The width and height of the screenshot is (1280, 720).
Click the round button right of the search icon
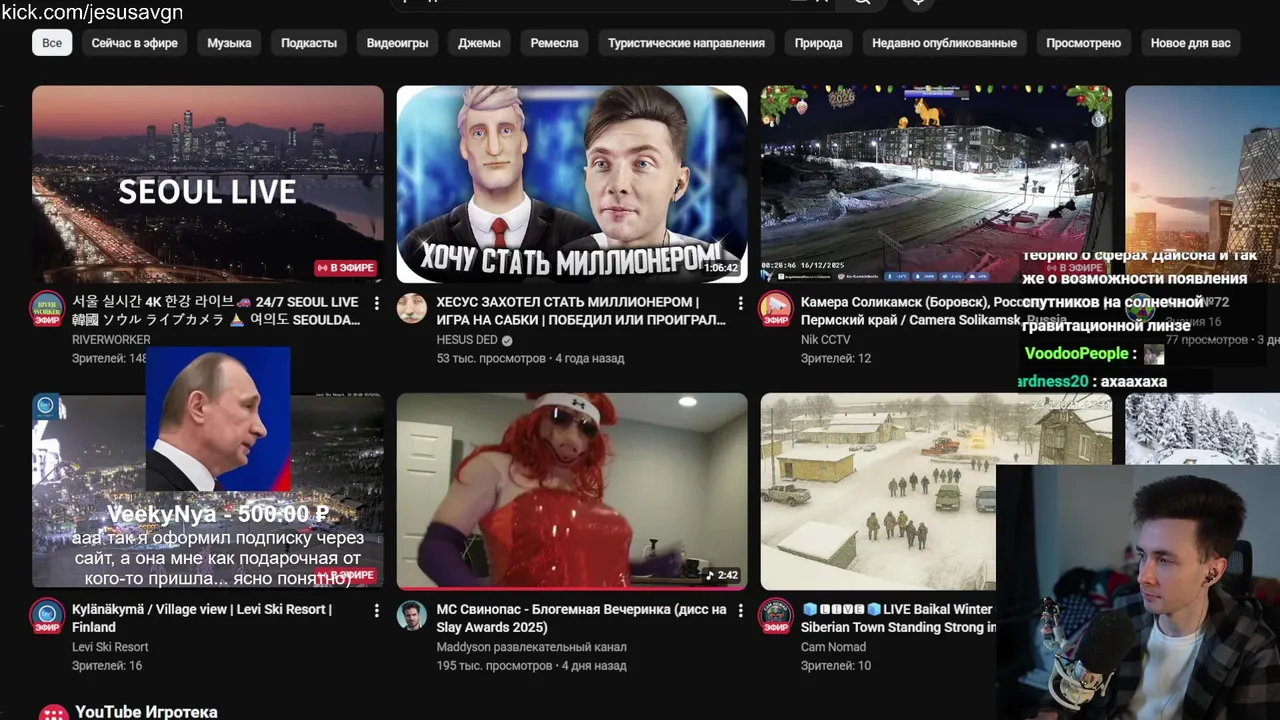point(919,3)
